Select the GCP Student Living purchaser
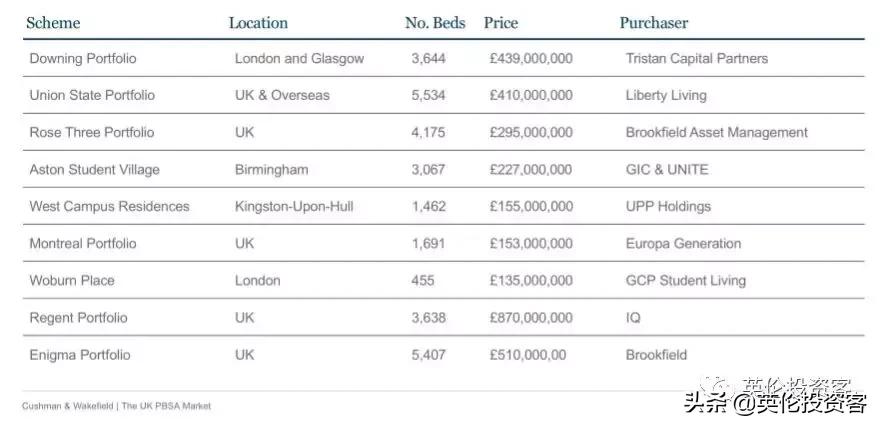The height and width of the screenshot is (427, 880). coord(686,281)
